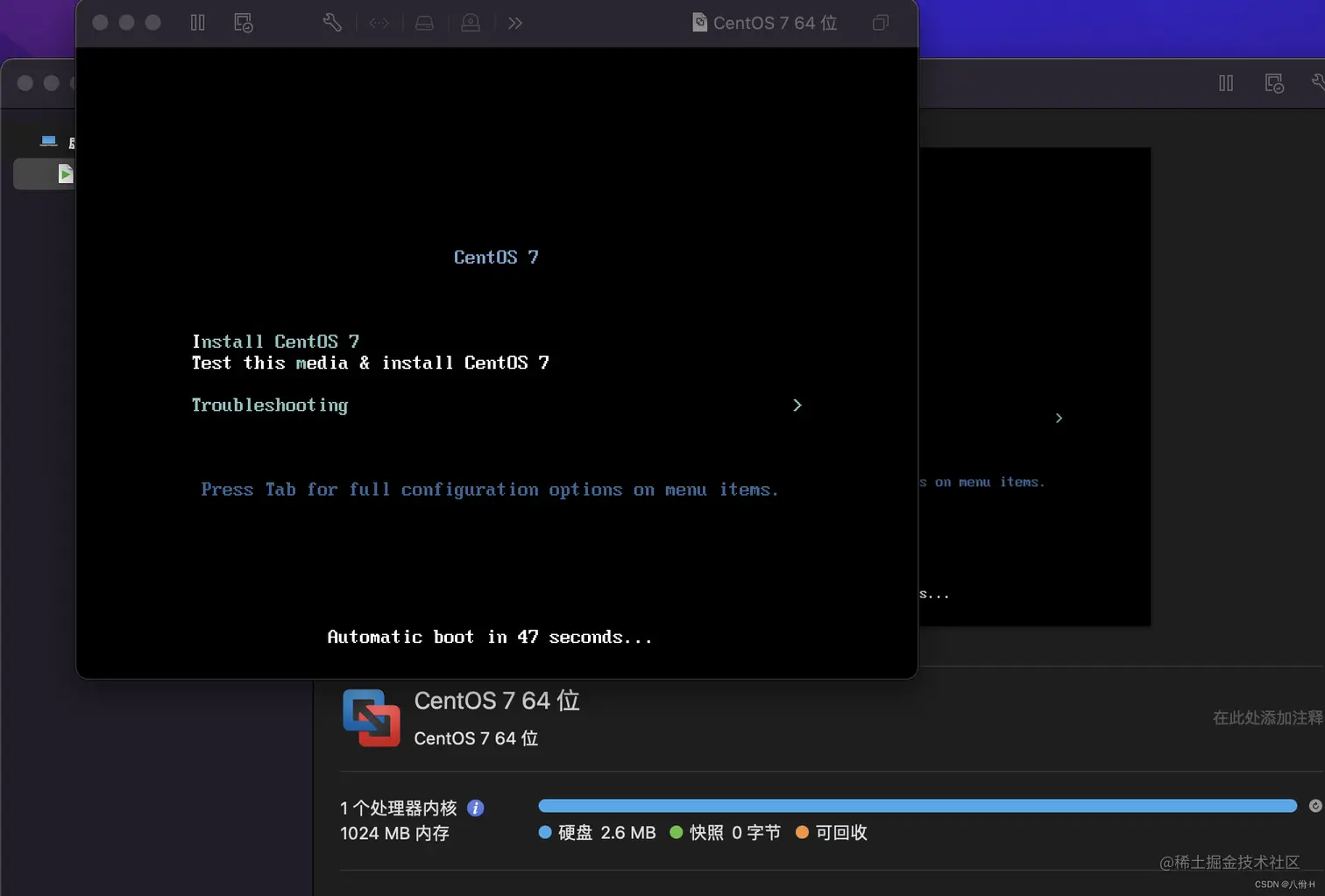Screen dimensions: 1325x896
Task: Click the 可回收 legend entry
Action: tap(831, 833)
